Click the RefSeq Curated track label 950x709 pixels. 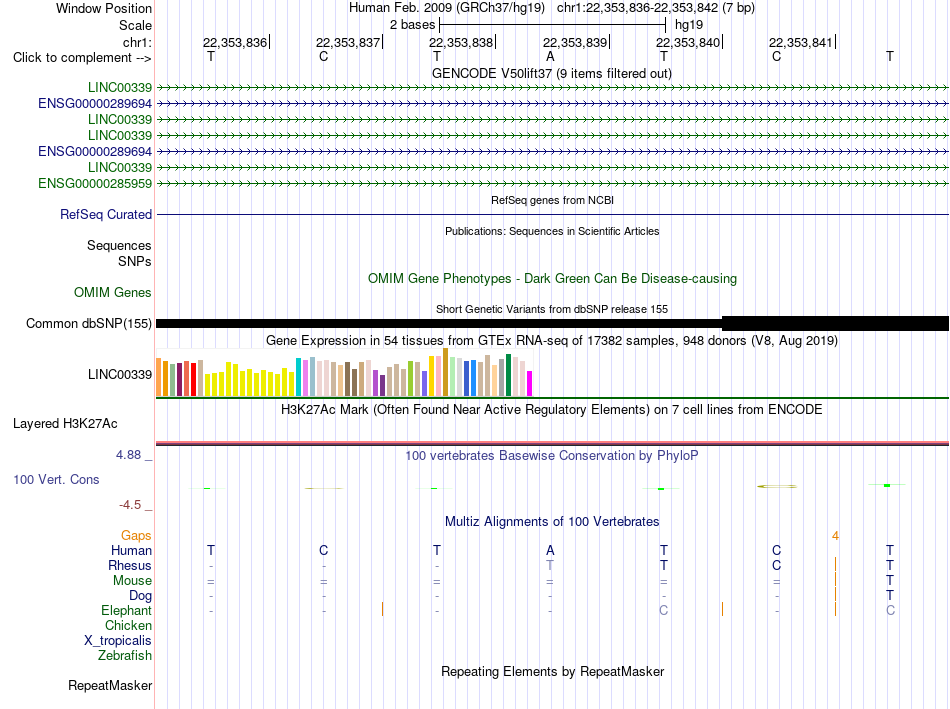(x=105, y=215)
